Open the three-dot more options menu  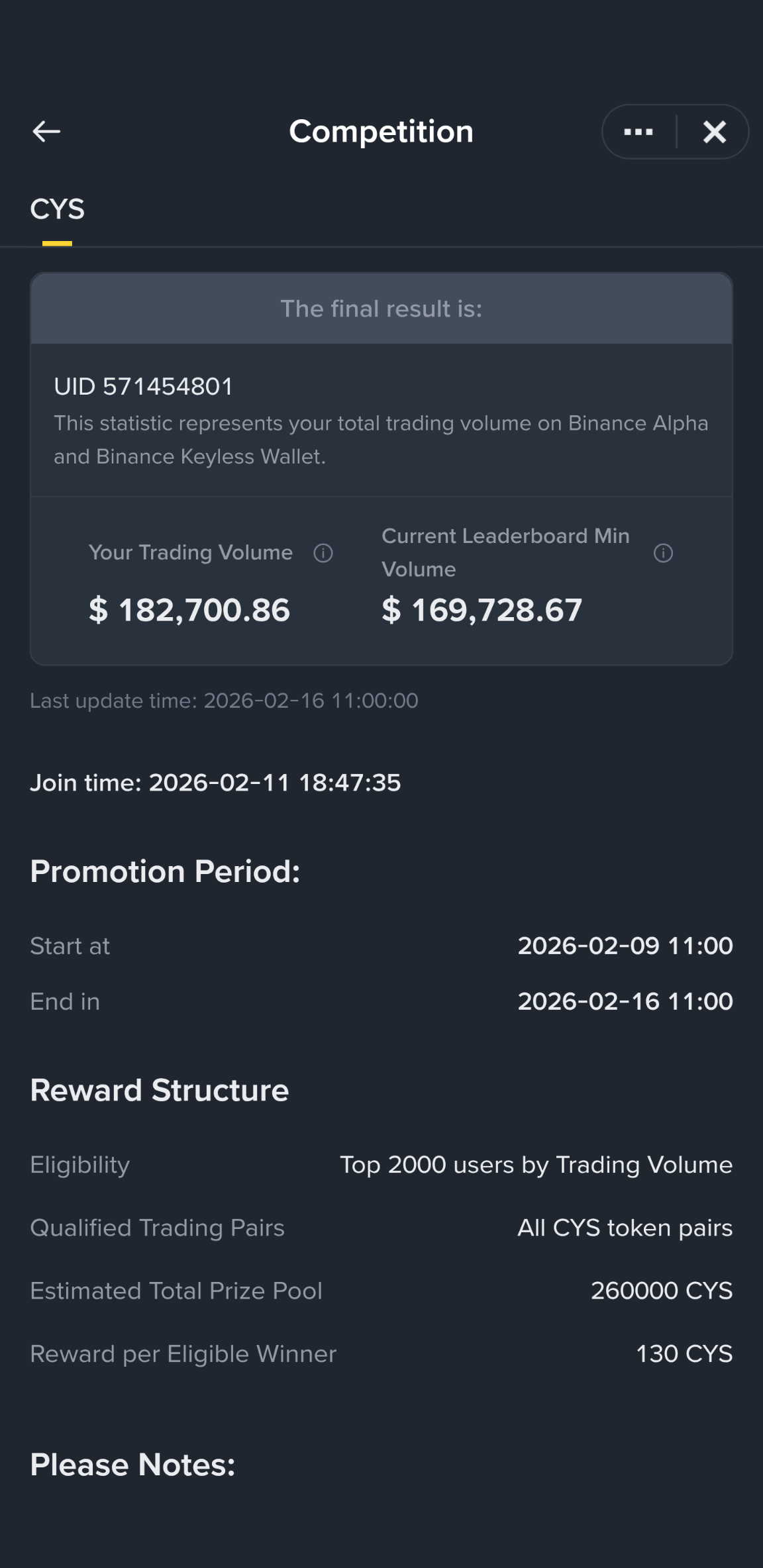click(638, 132)
